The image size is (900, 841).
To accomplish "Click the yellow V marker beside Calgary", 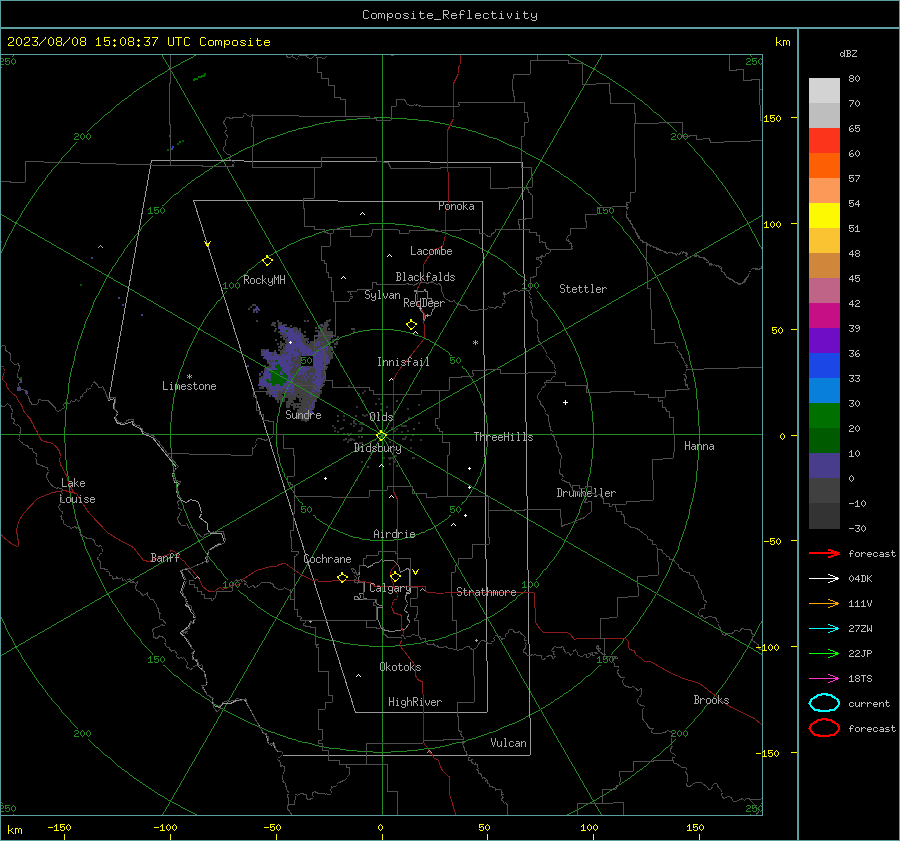I will coord(416,572).
